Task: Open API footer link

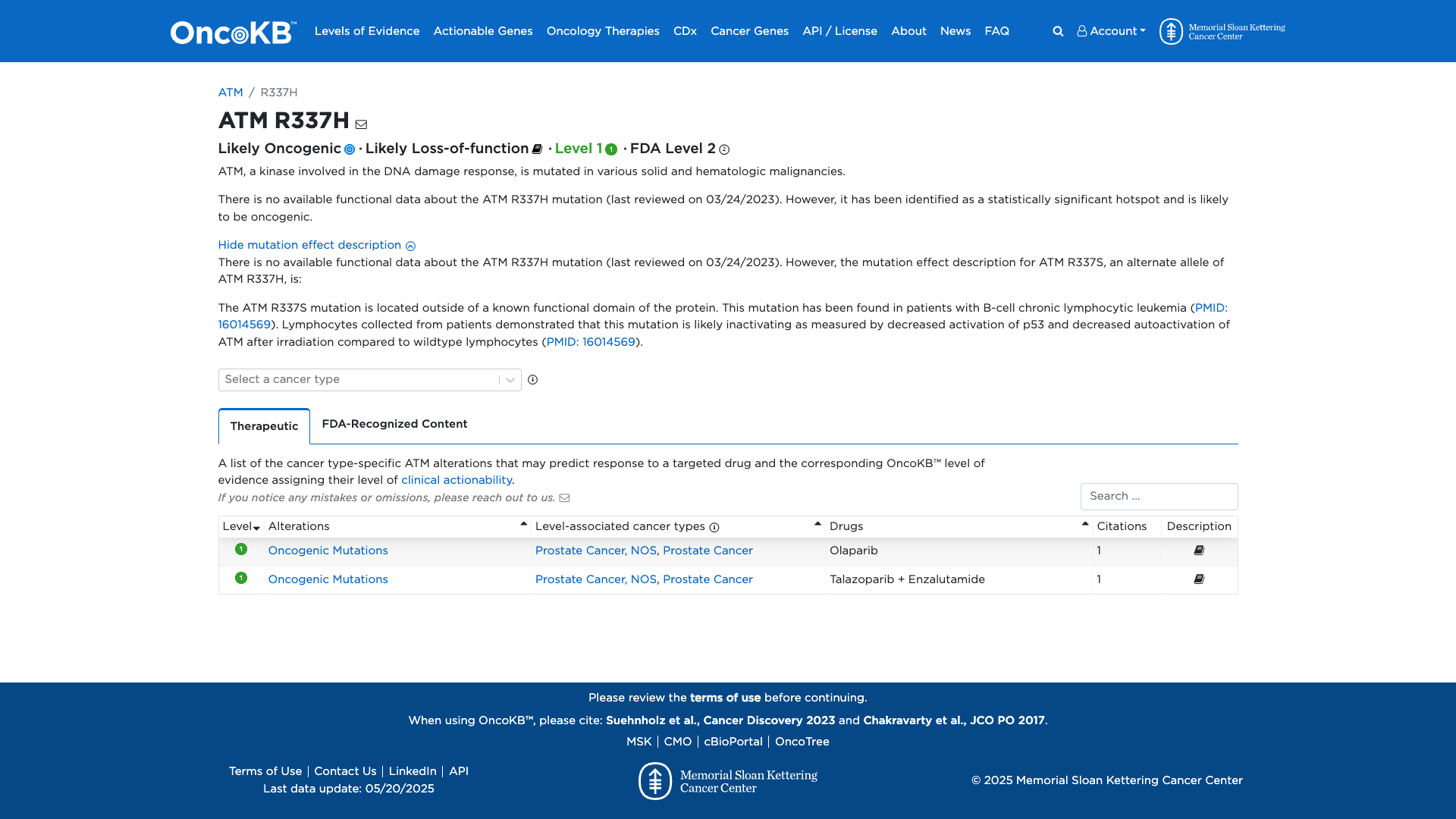Action: point(459,771)
